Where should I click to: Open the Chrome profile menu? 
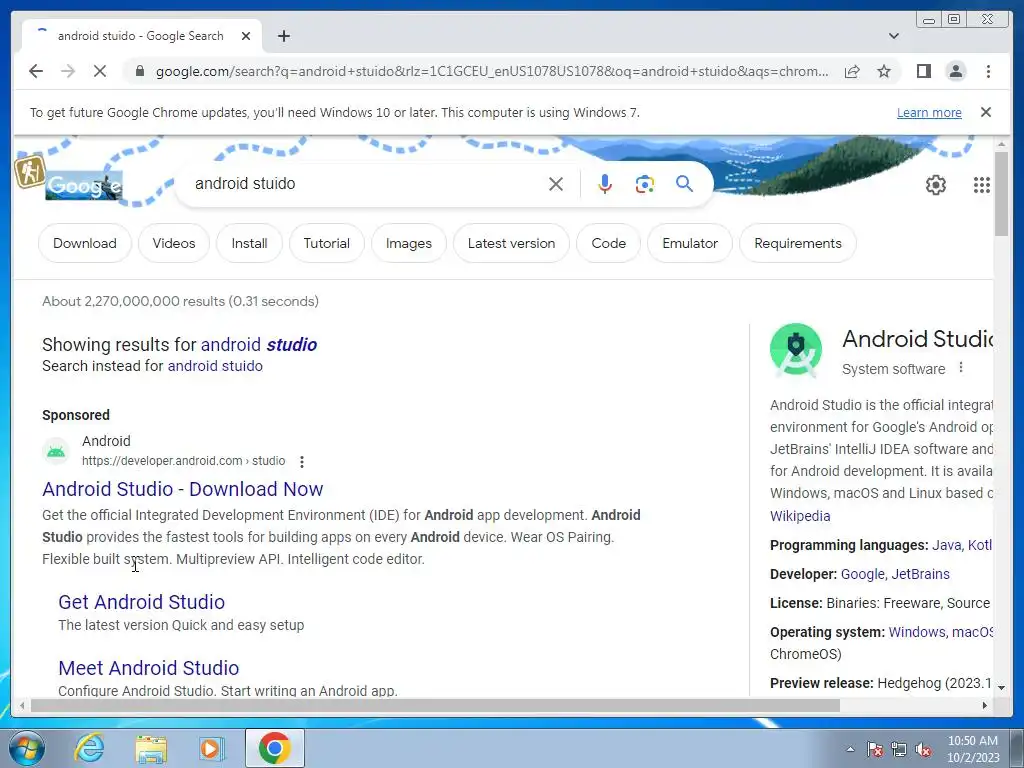tap(955, 71)
